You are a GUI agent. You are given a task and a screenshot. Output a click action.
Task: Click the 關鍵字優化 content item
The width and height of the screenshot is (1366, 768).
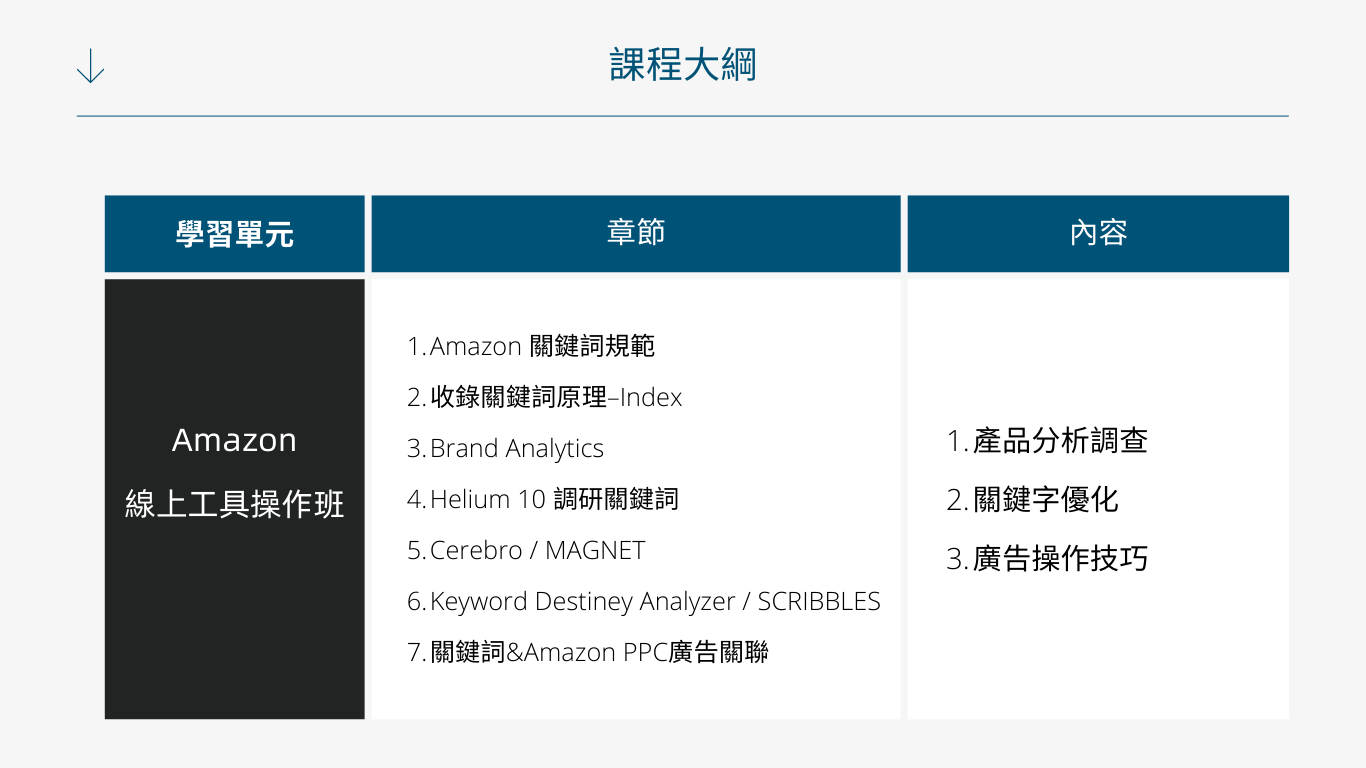(1032, 499)
